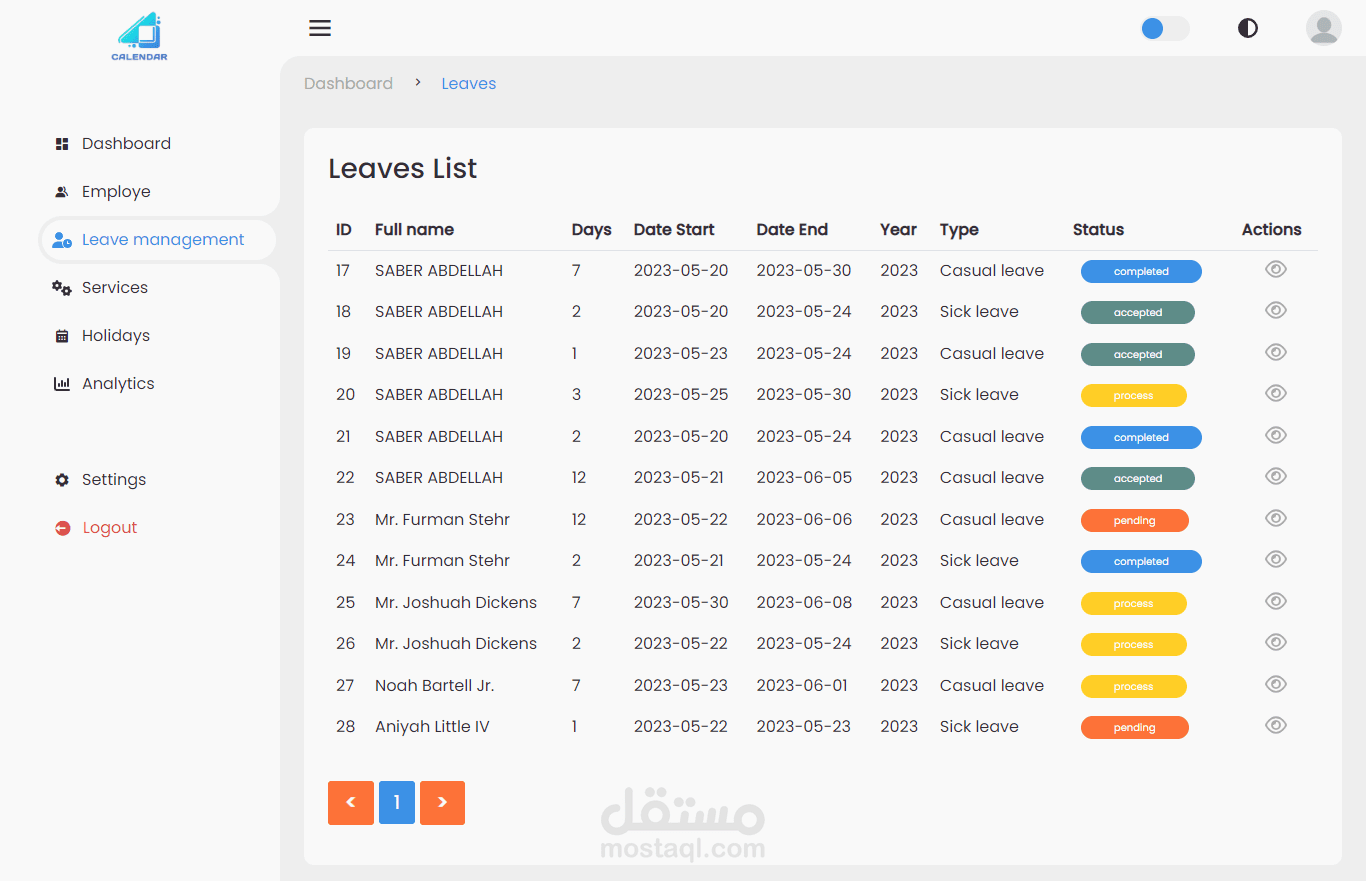The width and height of the screenshot is (1366, 881).
Task: Select page 1 in pagination
Action: click(x=396, y=803)
